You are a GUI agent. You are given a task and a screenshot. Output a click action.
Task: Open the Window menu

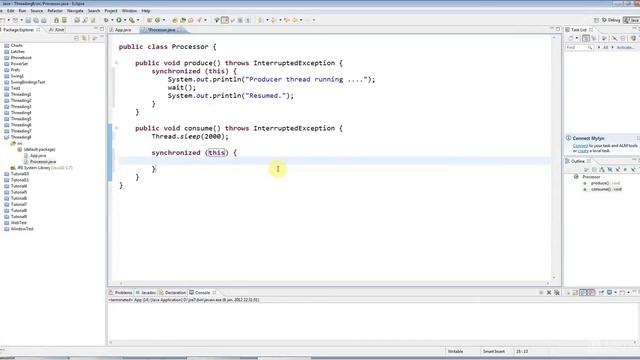point(129,11)
